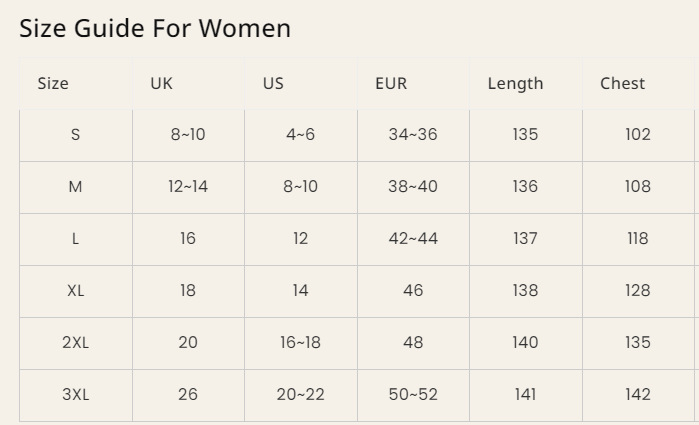Select the EUR column header

pos(391,84)
